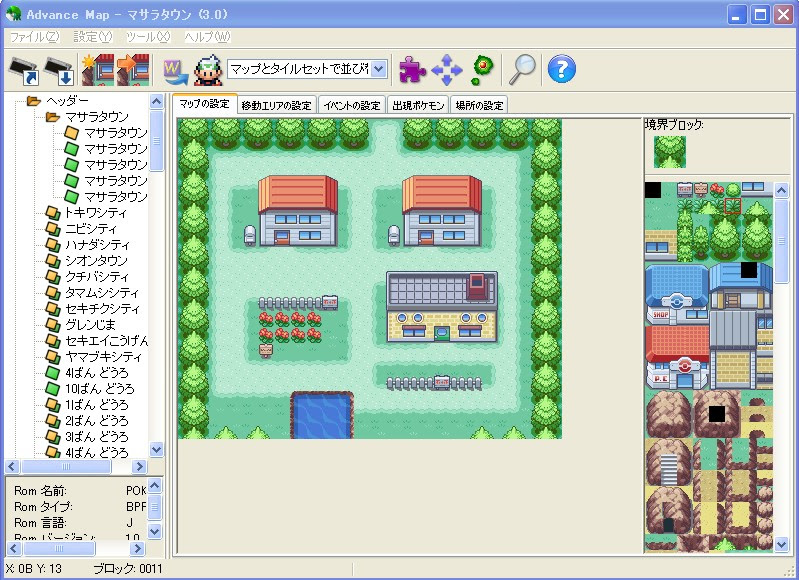
Task: Click the new map icon with sun sparkle
Action: (98, 69)
